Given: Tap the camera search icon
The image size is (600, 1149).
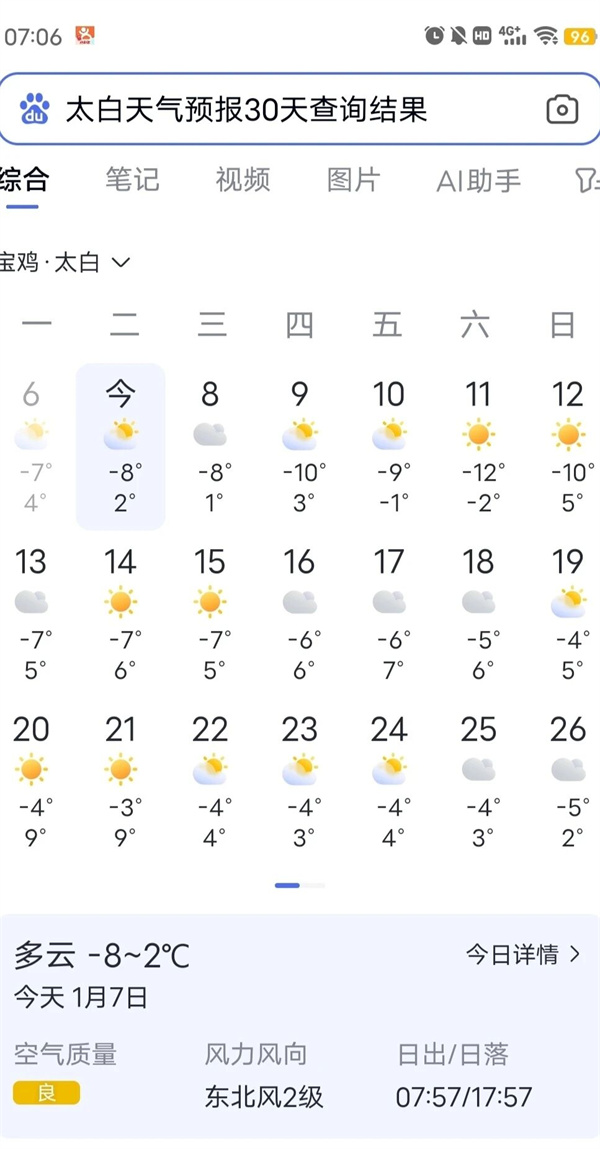Looking at the screenshot, I should click(563, 110).
